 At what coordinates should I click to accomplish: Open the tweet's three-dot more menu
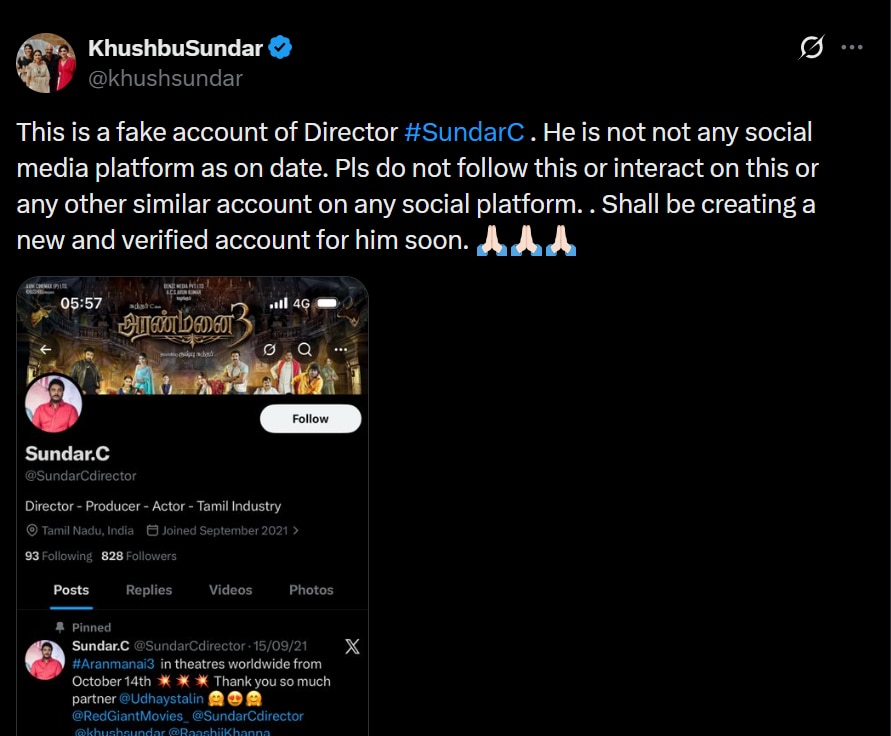(851, 47)
